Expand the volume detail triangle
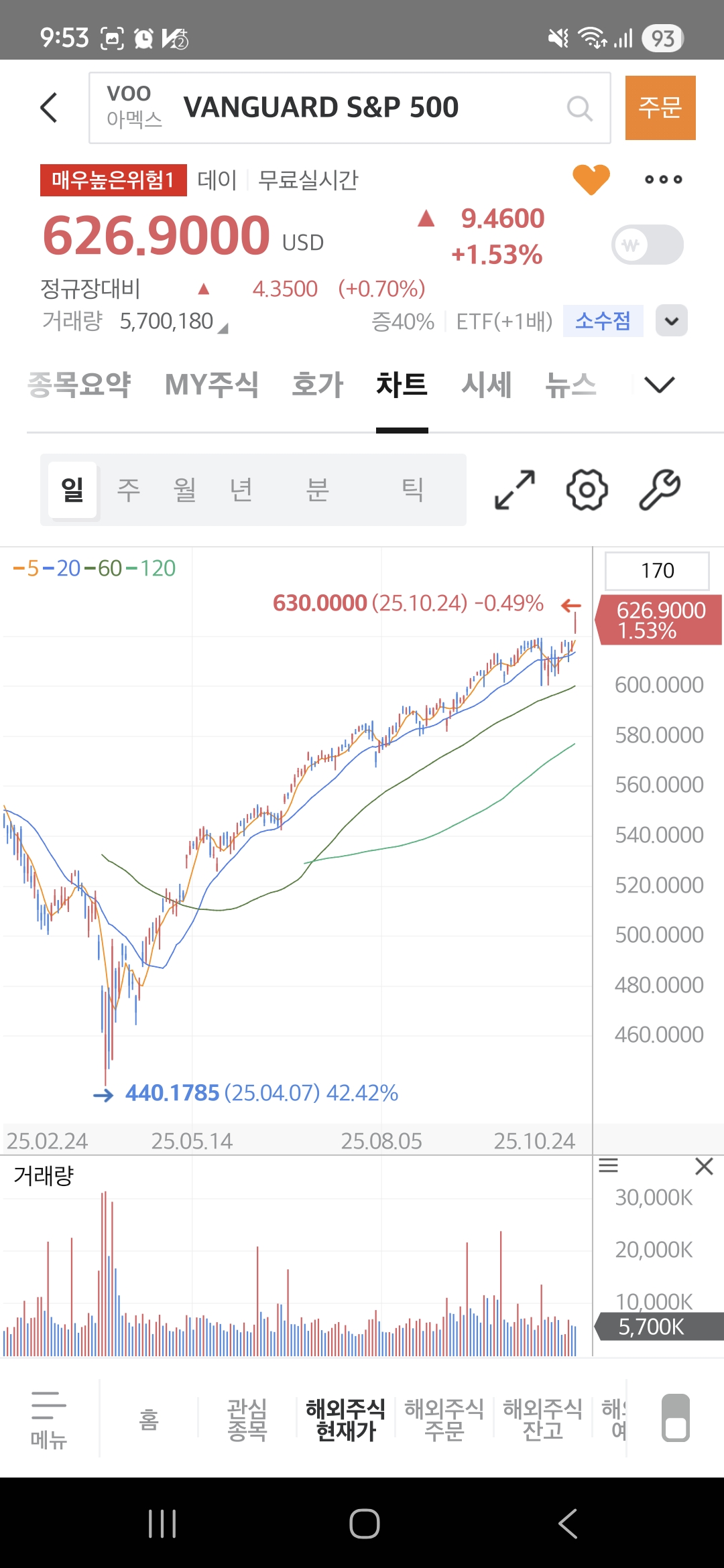This screenshot has width=724, height=1568. pyautogui.click(x=224, y=328)
